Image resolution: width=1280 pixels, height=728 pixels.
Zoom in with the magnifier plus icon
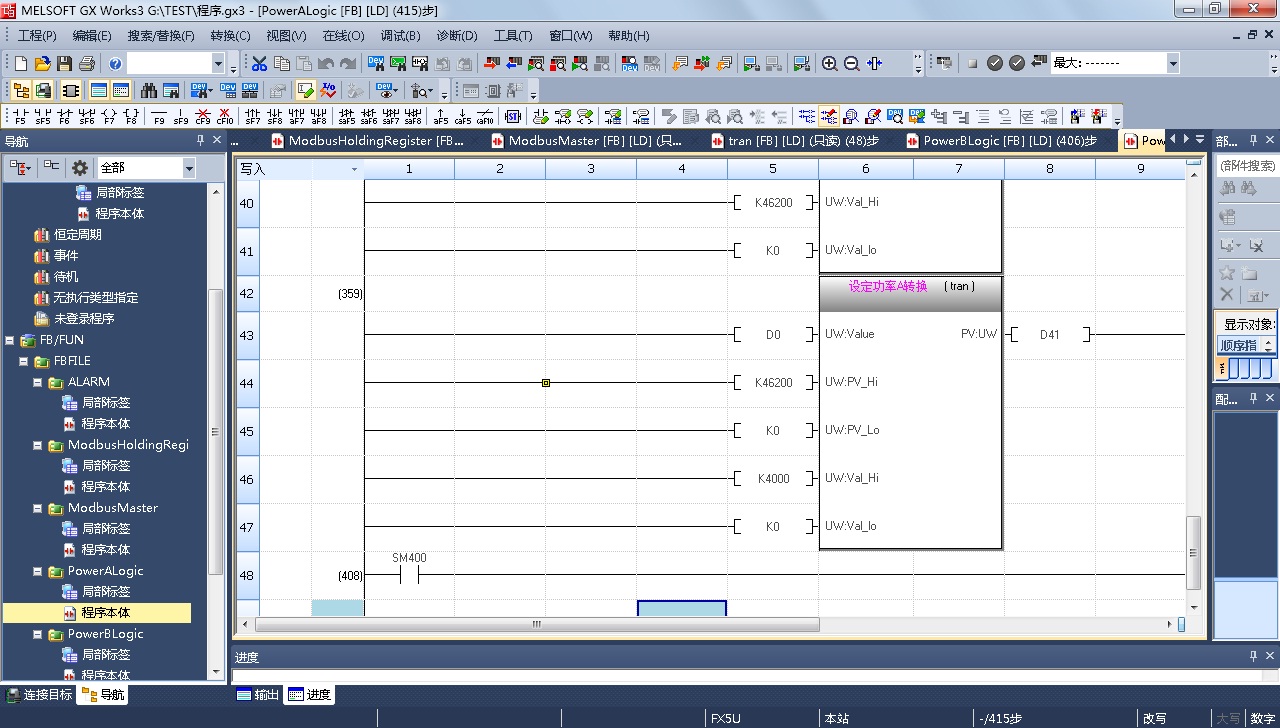point(829,63)
